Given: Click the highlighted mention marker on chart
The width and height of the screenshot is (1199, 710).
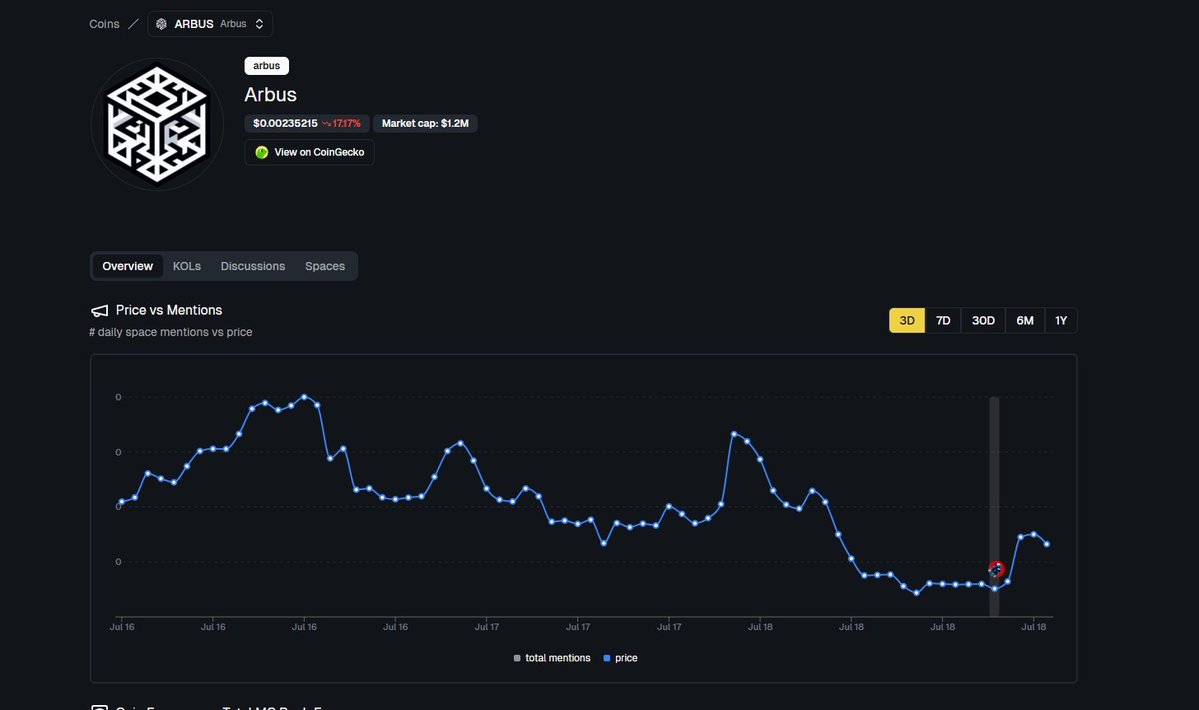Looking at the screenshot, I should tap(996, 569).
